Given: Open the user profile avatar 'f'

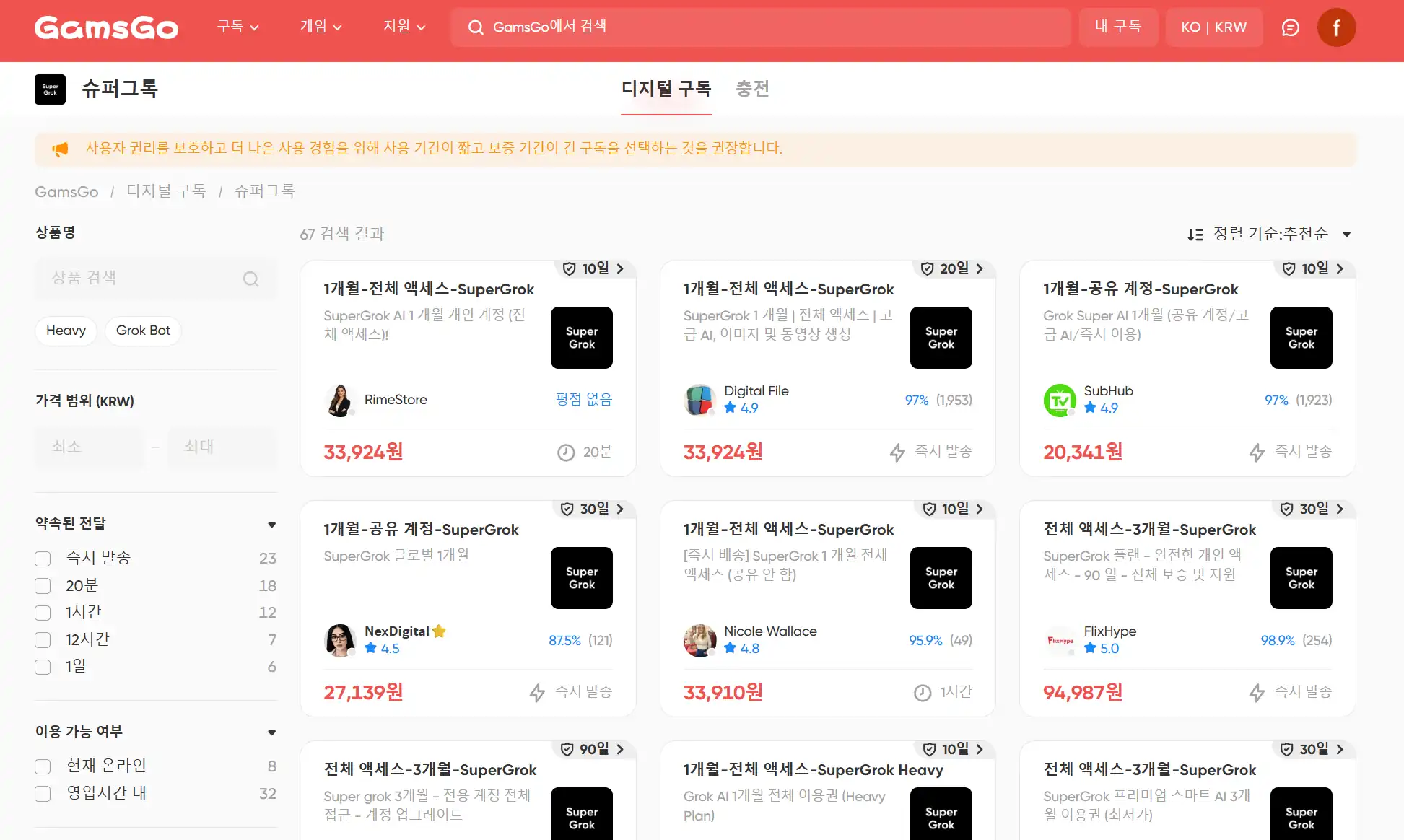Looking at the screenshot, I should [1336, 27].
